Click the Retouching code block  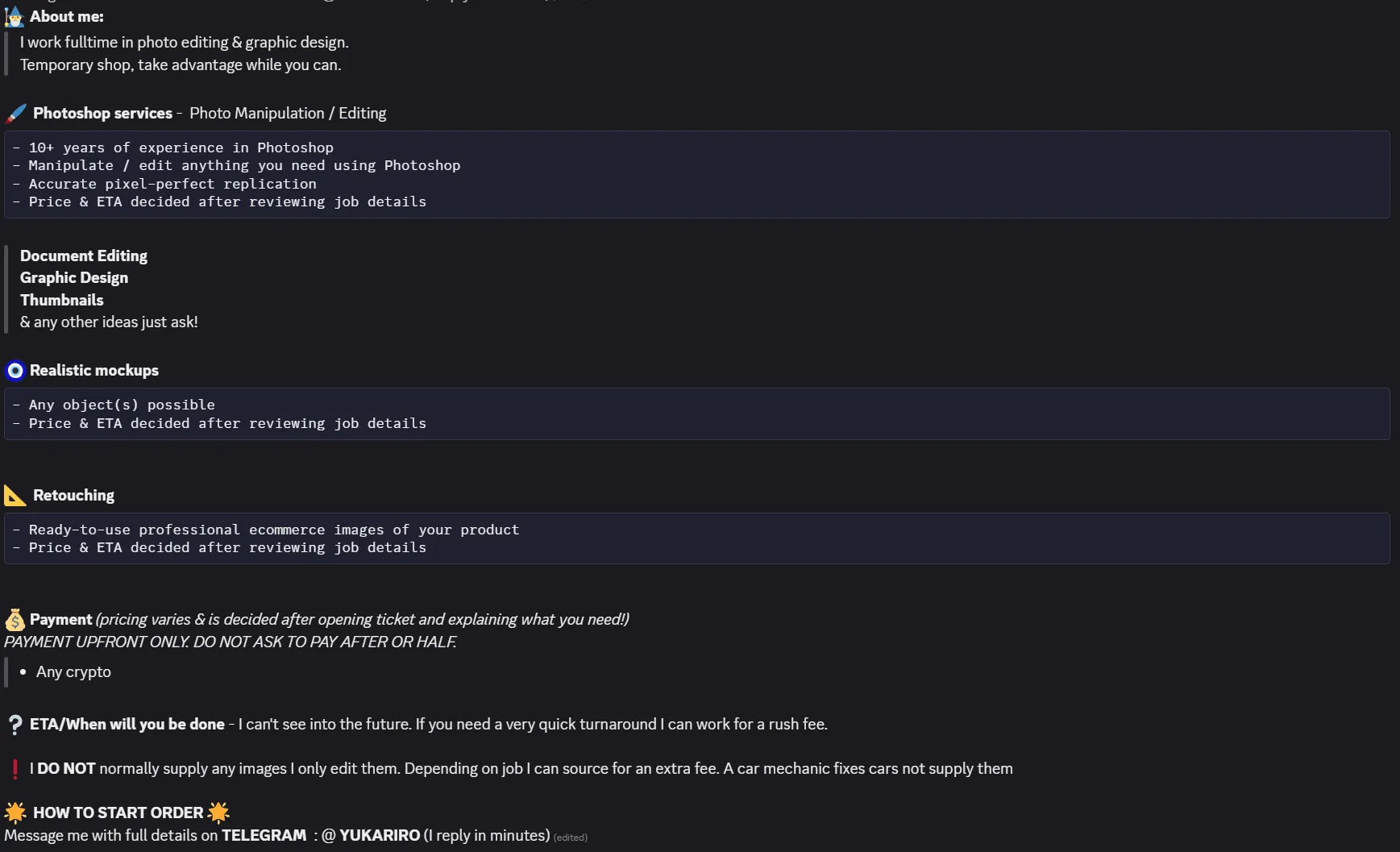coord(697,538)
